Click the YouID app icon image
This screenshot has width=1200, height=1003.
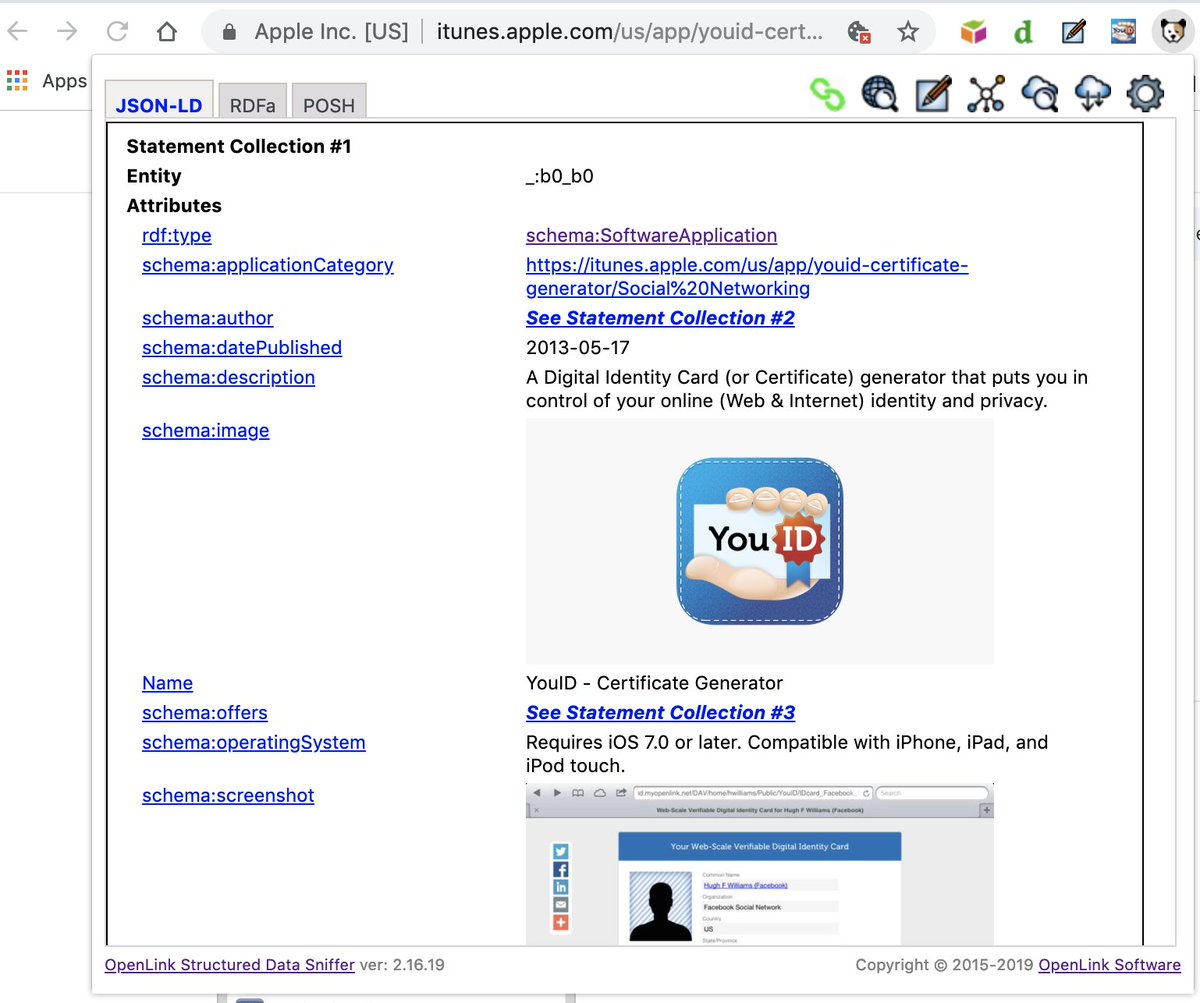click(760, 541)
